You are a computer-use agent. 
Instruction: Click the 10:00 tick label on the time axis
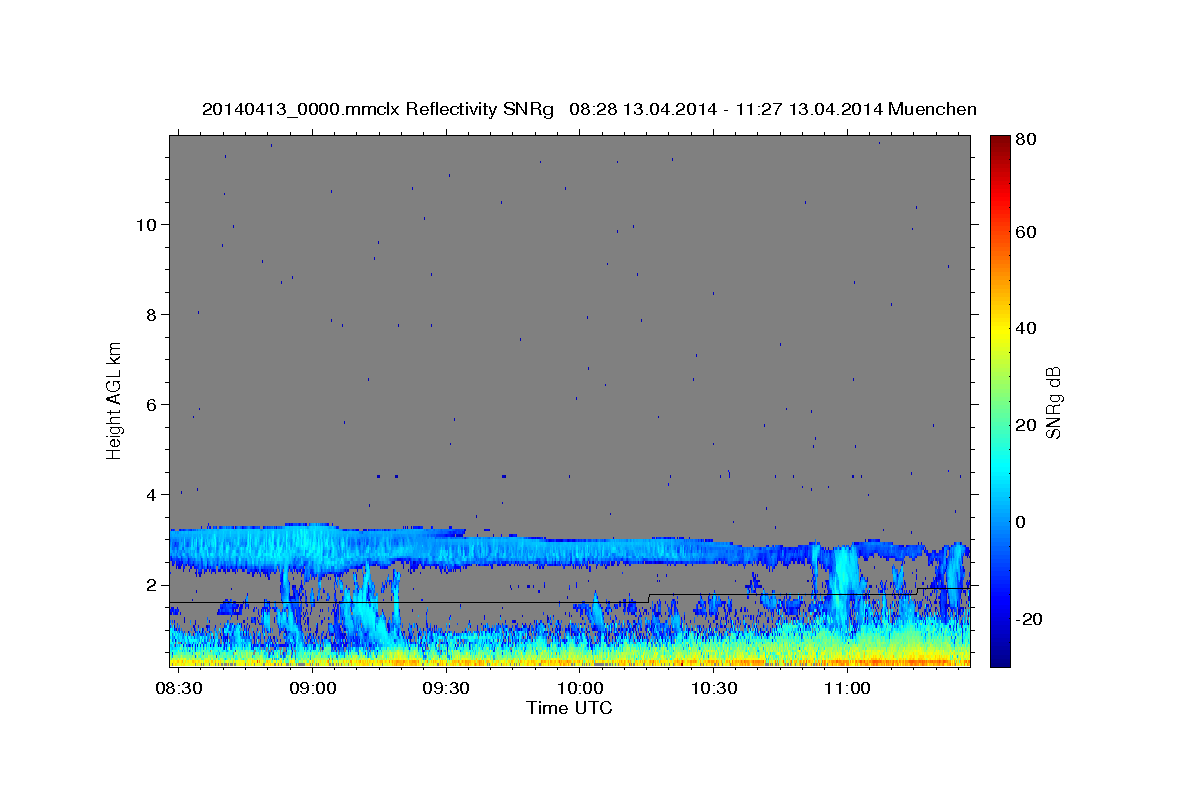579,690
